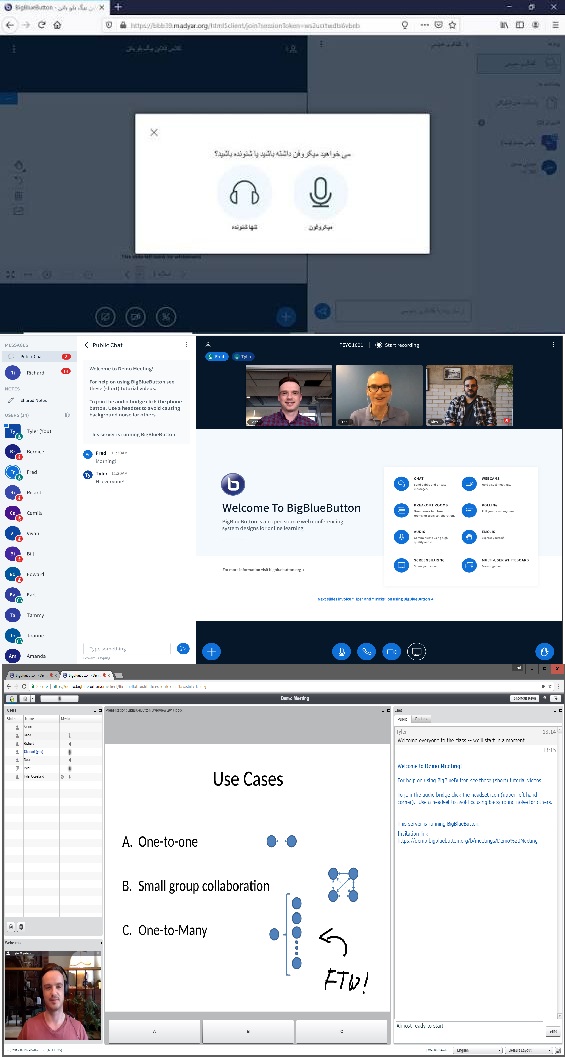Click the webcam video of man in bottom window

[x=53, y=996]
